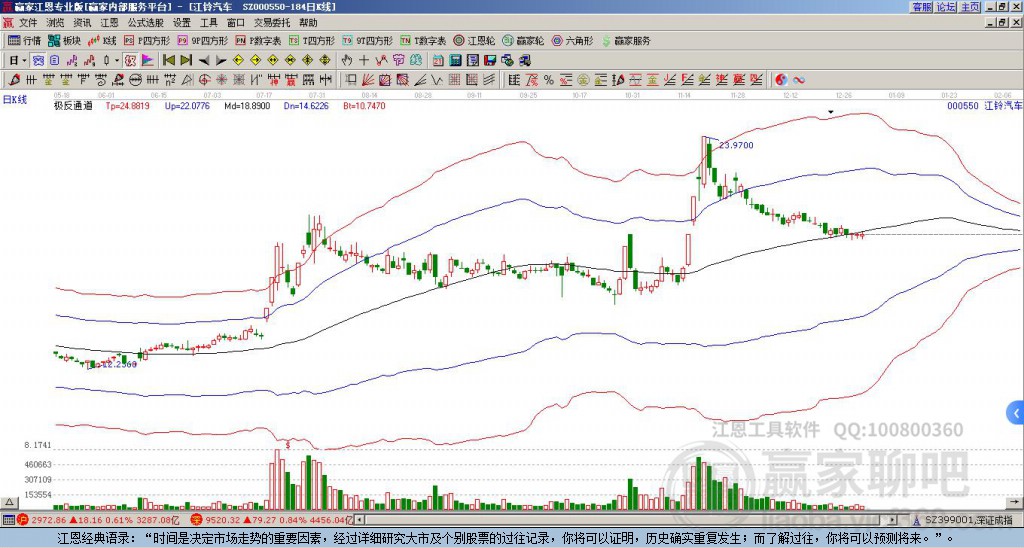Screen dimensions: 1024x548
Task: Click the hand pan tool icon
Action: coord(347,61)
